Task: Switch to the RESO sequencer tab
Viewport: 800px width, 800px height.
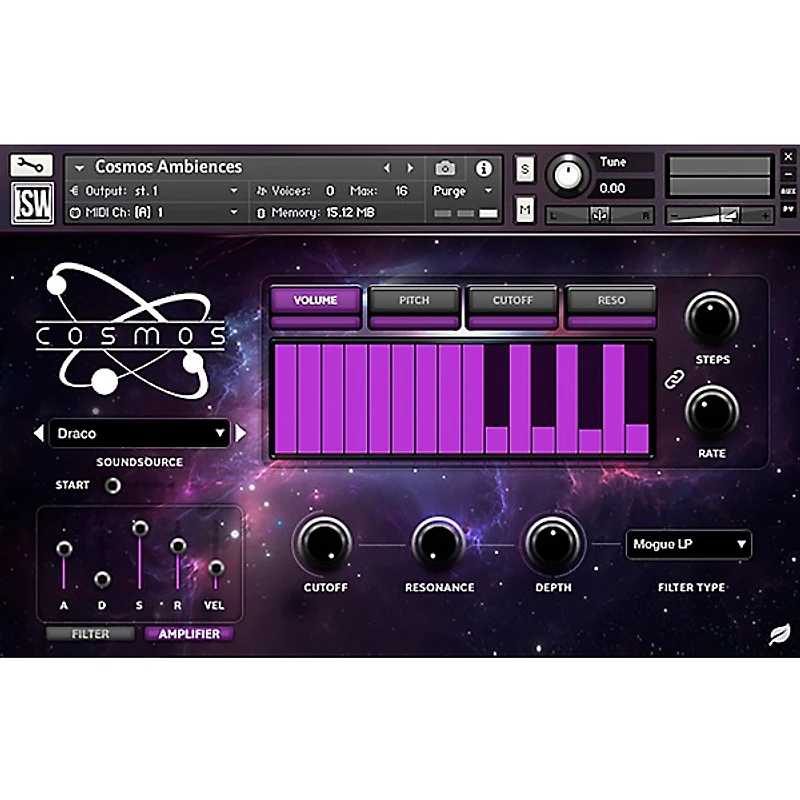Action: click(611, 300)
